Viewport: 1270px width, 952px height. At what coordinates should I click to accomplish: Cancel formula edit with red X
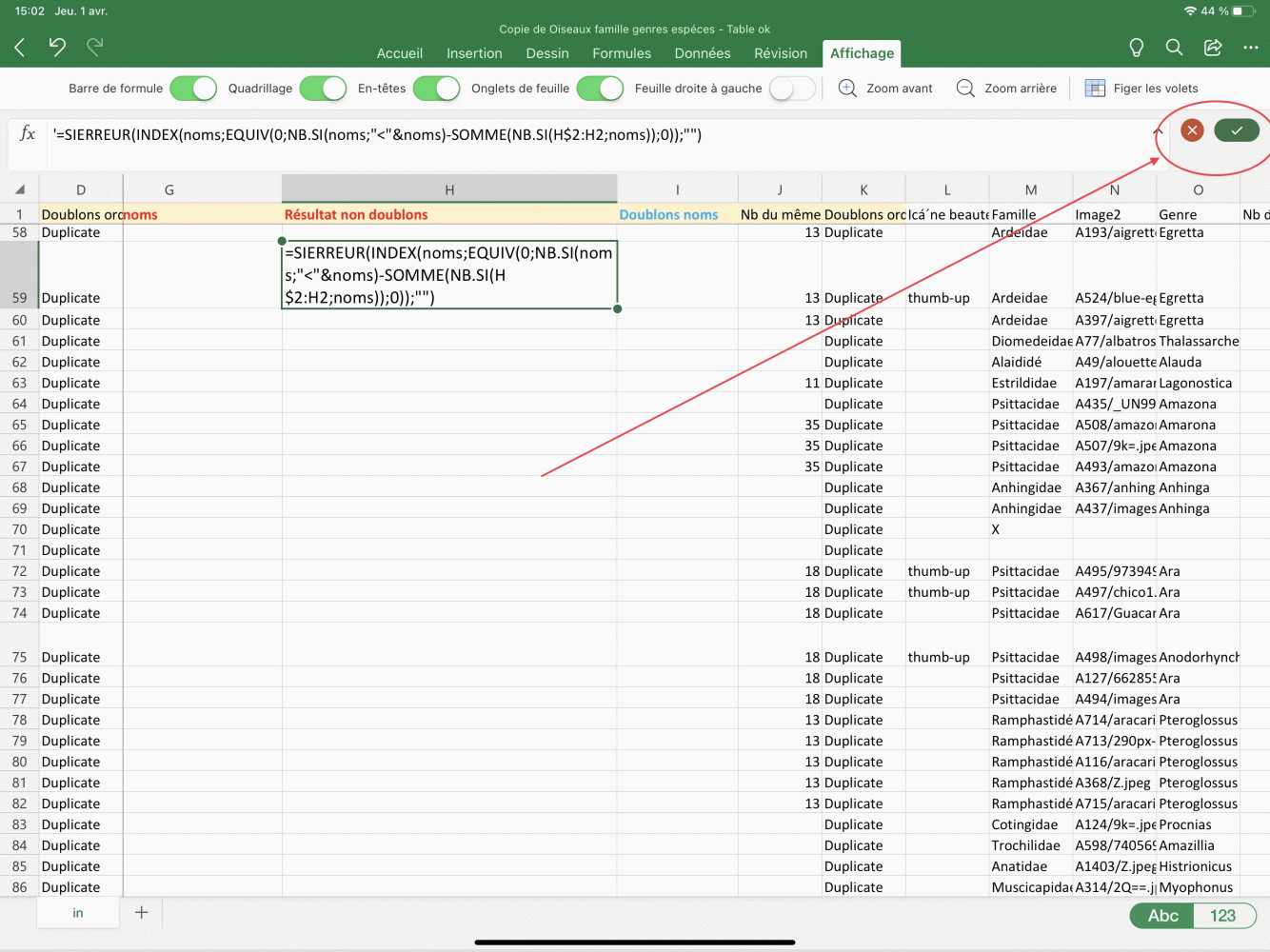point(1192,130)
